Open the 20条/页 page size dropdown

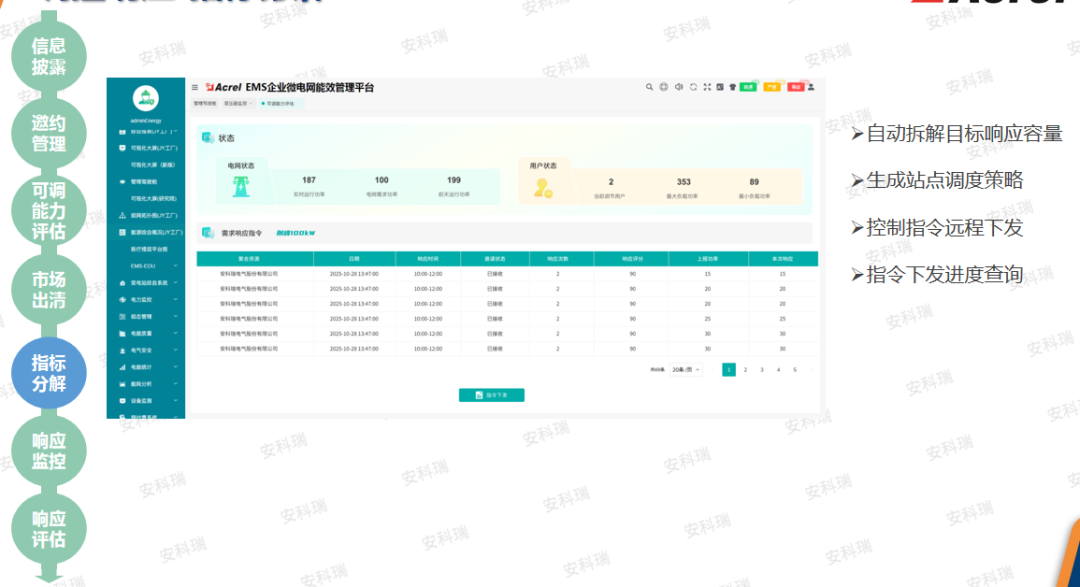click(x=685, y=370)
